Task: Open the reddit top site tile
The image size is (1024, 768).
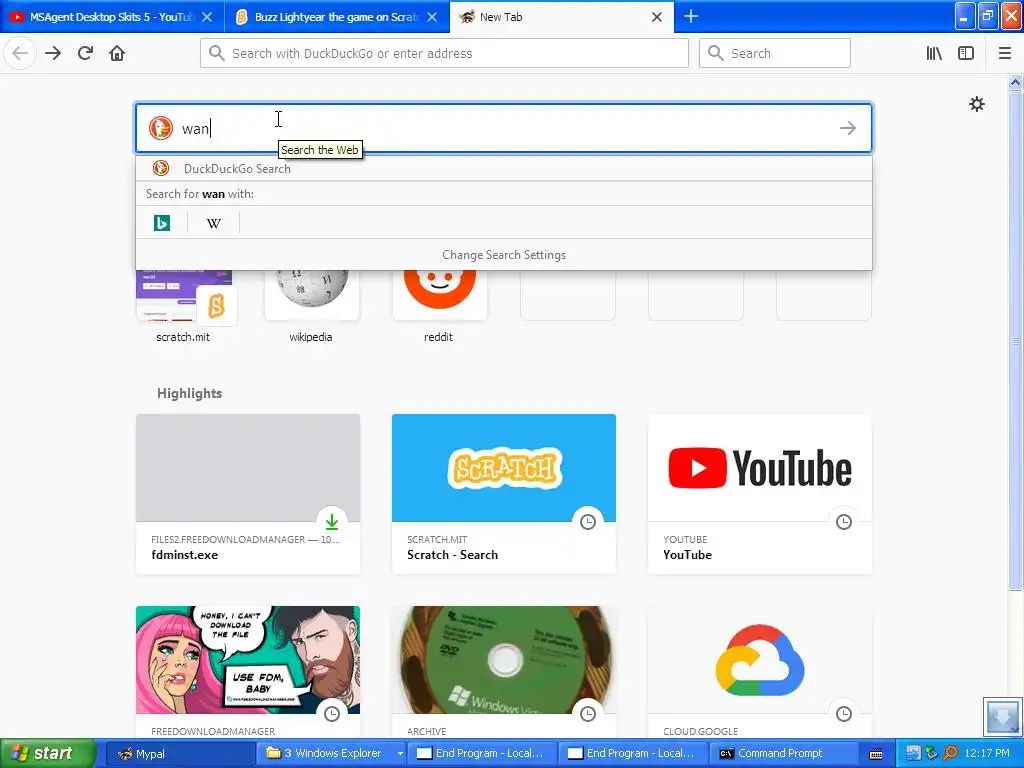Action: pos(439,307)
